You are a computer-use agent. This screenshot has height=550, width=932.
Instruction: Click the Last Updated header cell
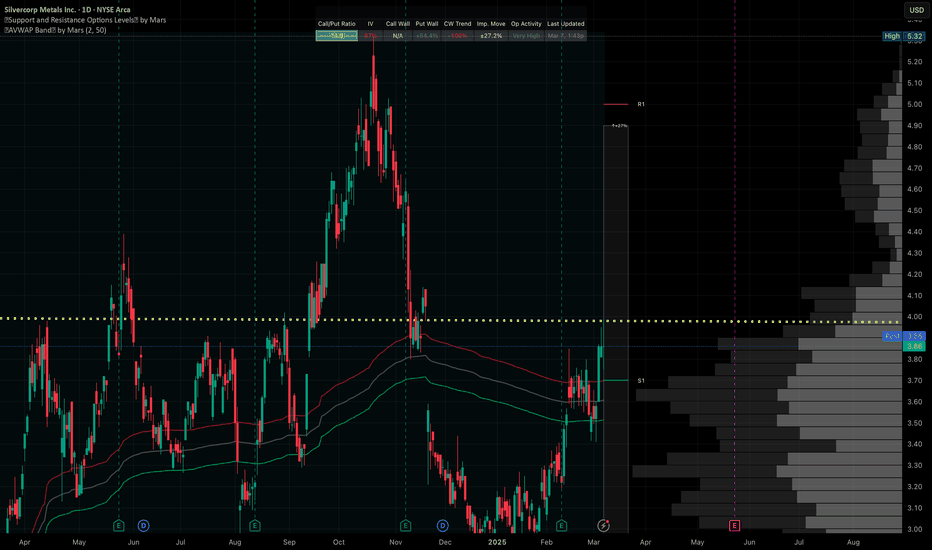tap(565, 24)
